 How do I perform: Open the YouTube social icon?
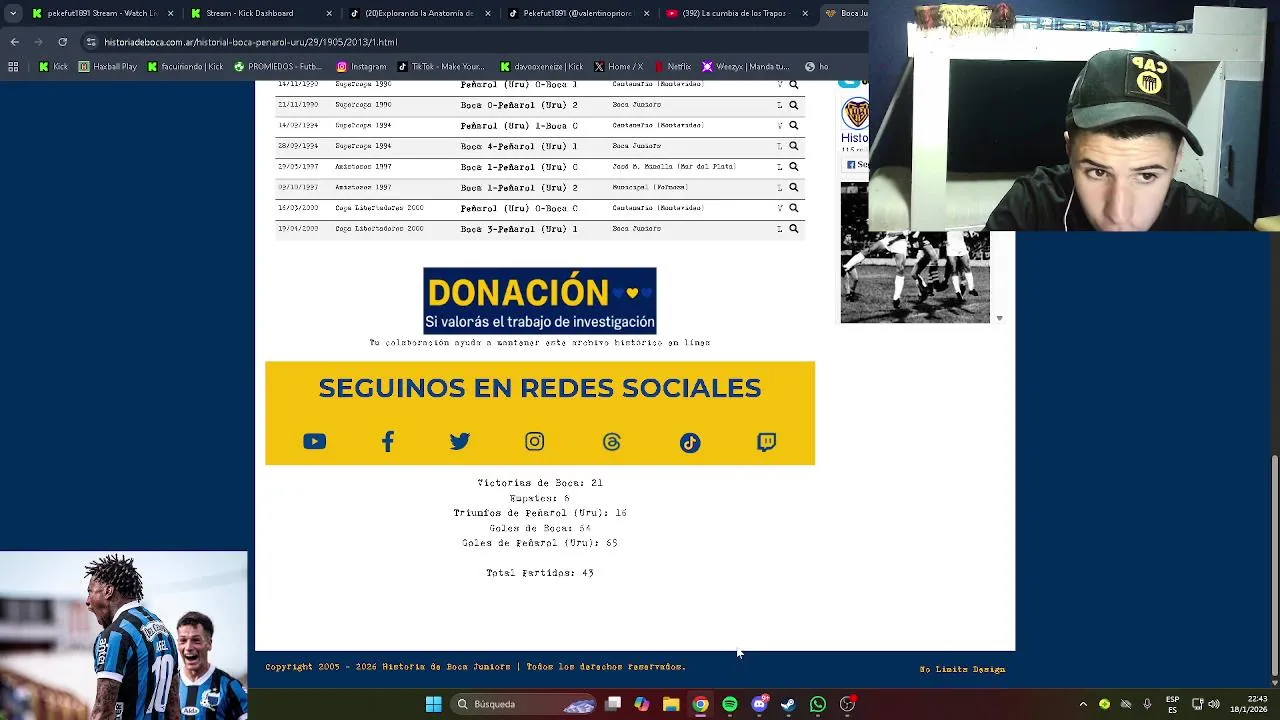314,441
